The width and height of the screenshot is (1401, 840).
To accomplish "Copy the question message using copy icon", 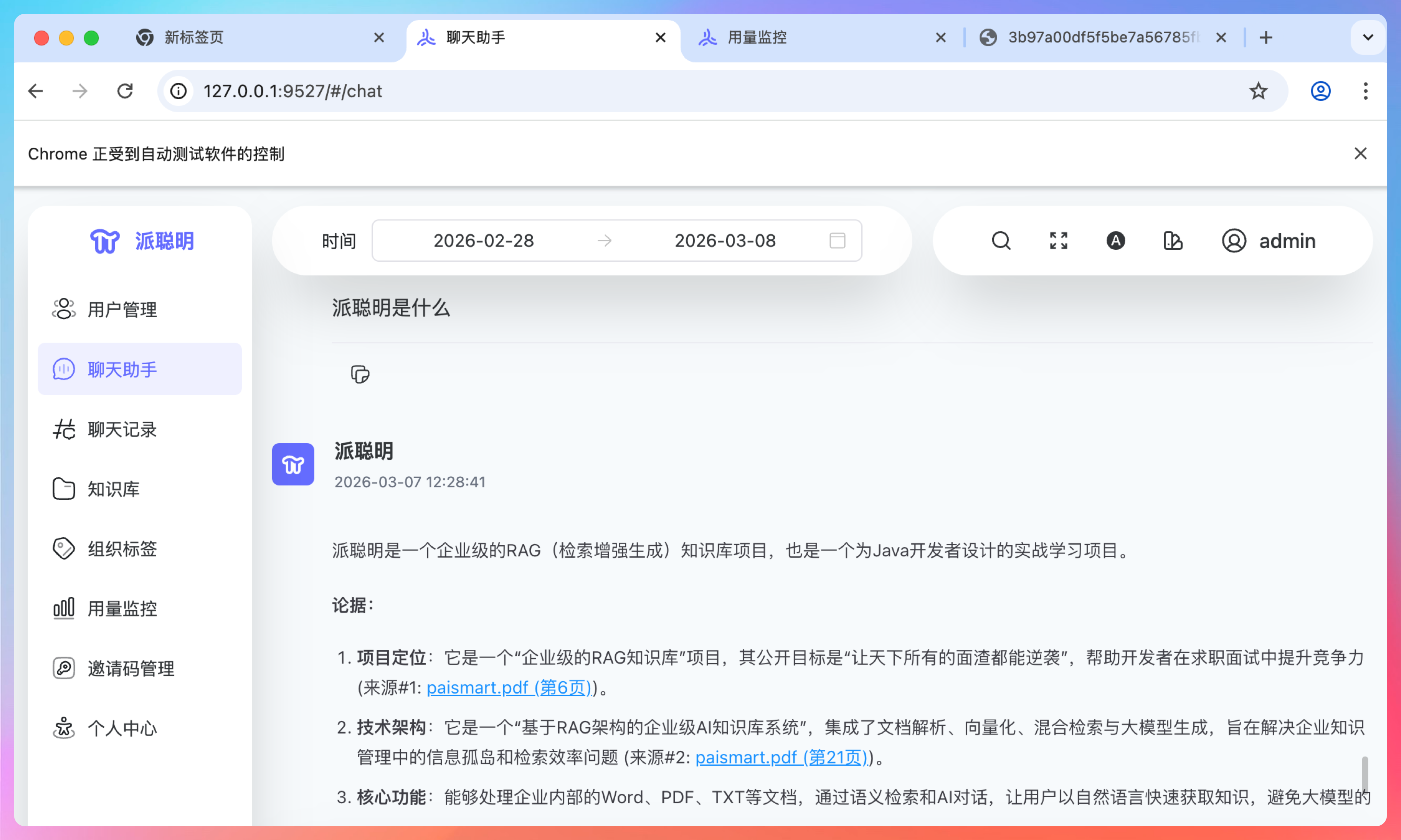I will (360, 374).
